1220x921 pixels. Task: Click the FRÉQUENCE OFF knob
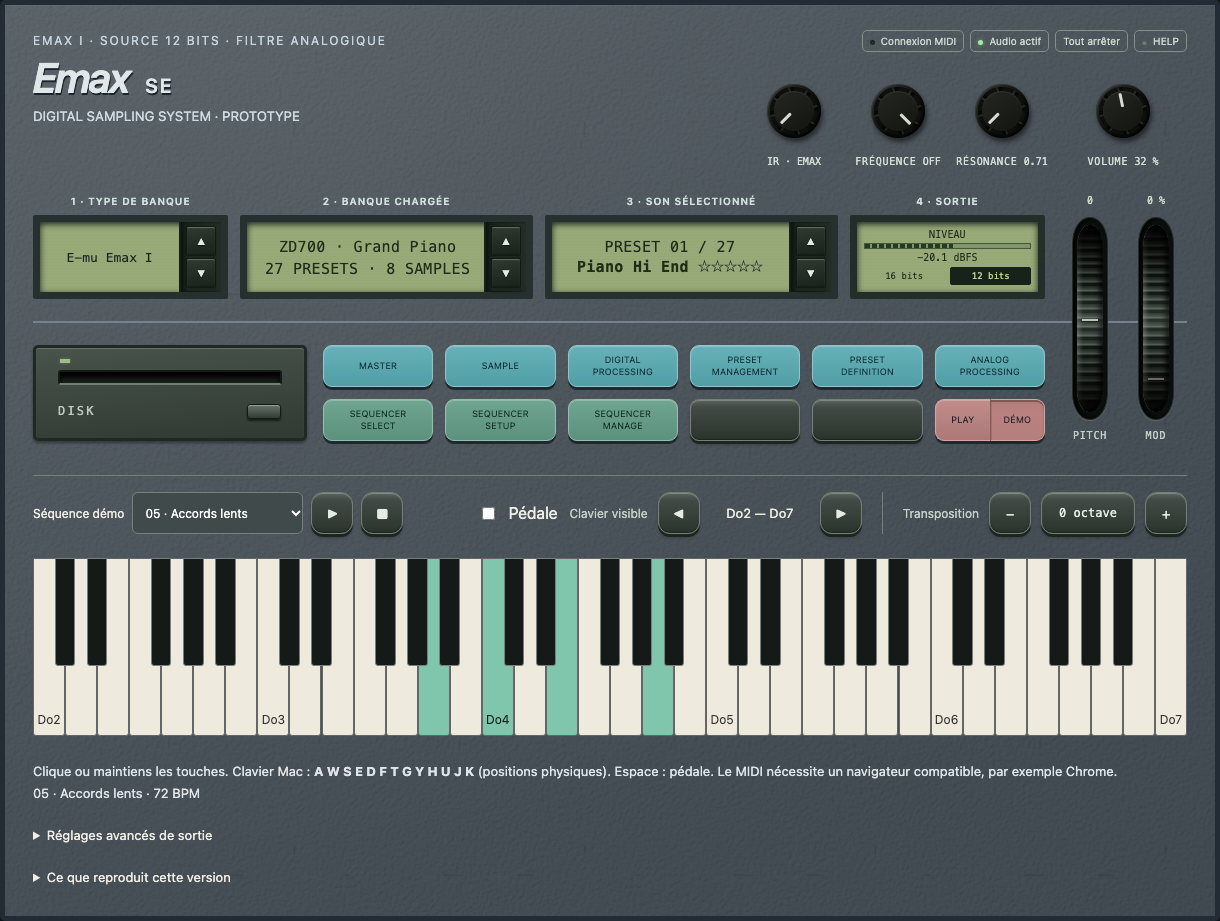[898, 111]
